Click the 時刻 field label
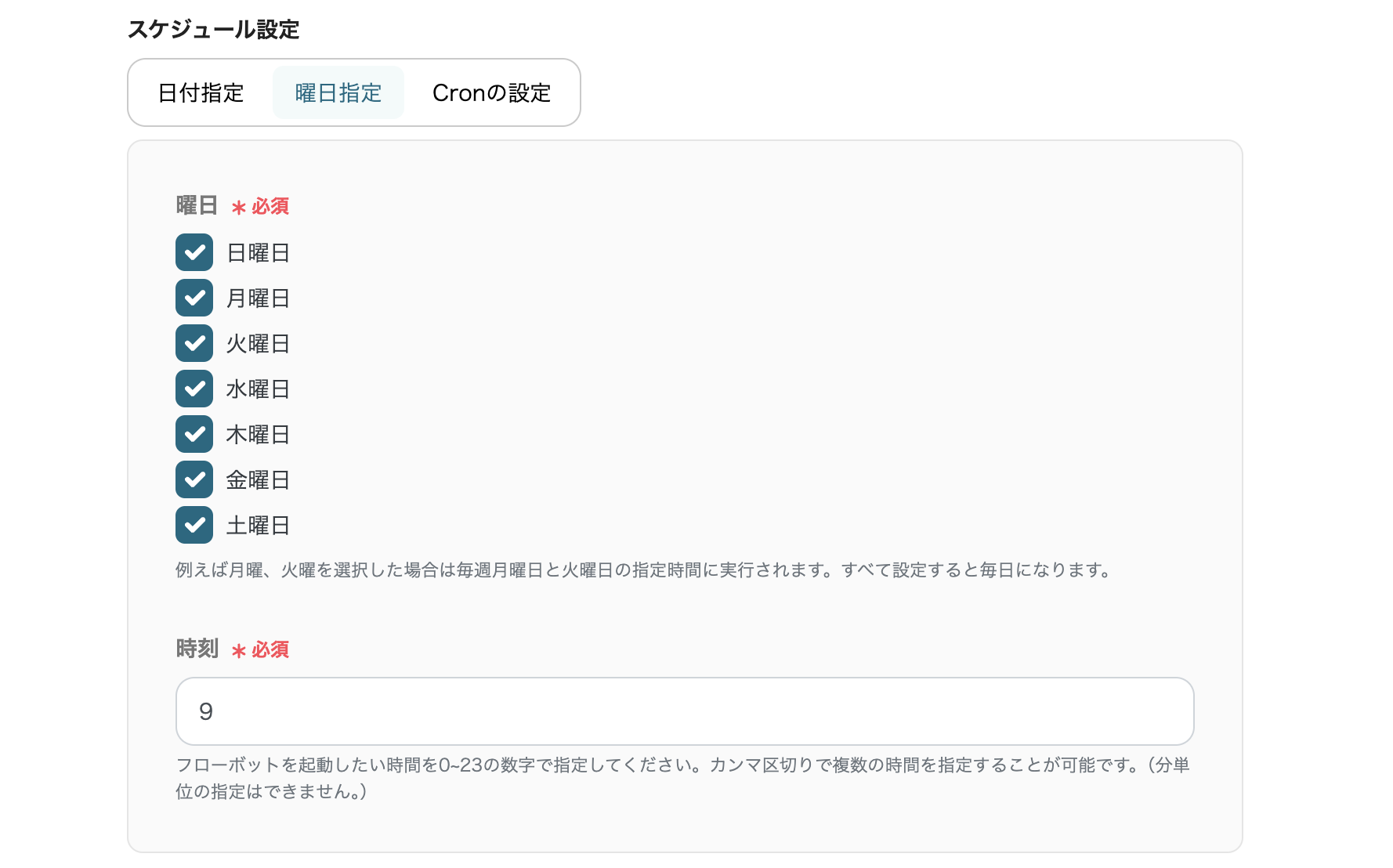 [x=197, y=649]
